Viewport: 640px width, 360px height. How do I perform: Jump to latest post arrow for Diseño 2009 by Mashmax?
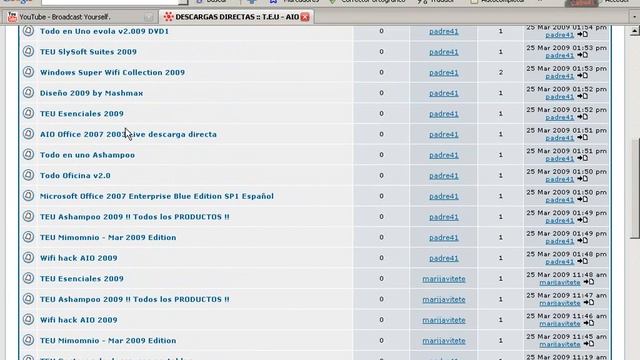click(x=582, y=96)
